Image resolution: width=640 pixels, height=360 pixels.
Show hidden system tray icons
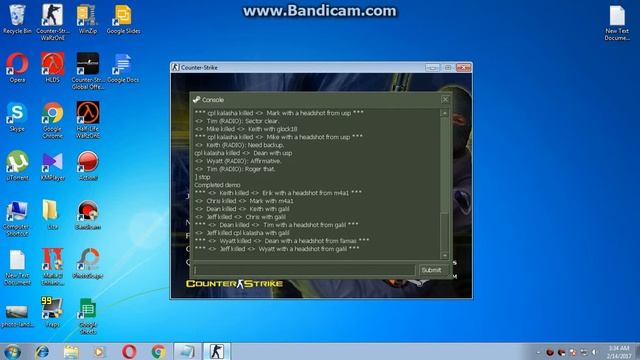[538, 352]
